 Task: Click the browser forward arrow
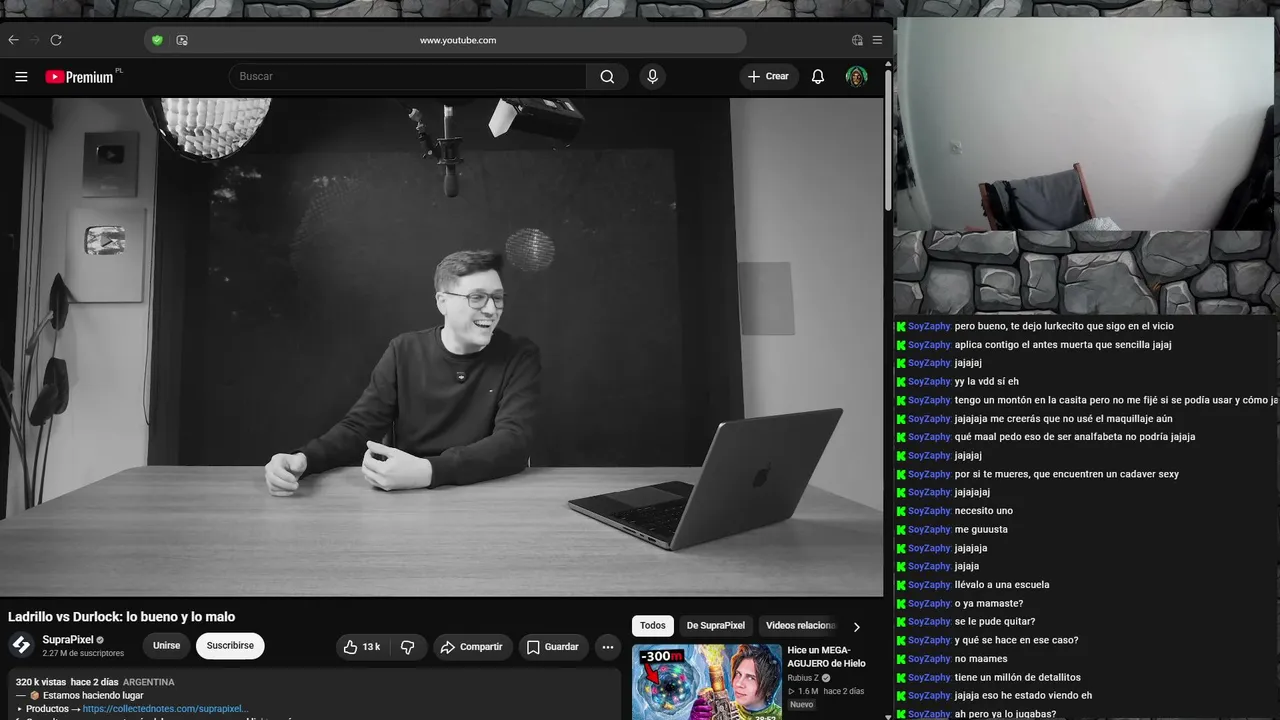pyautogui.click(x=35, y=40)
